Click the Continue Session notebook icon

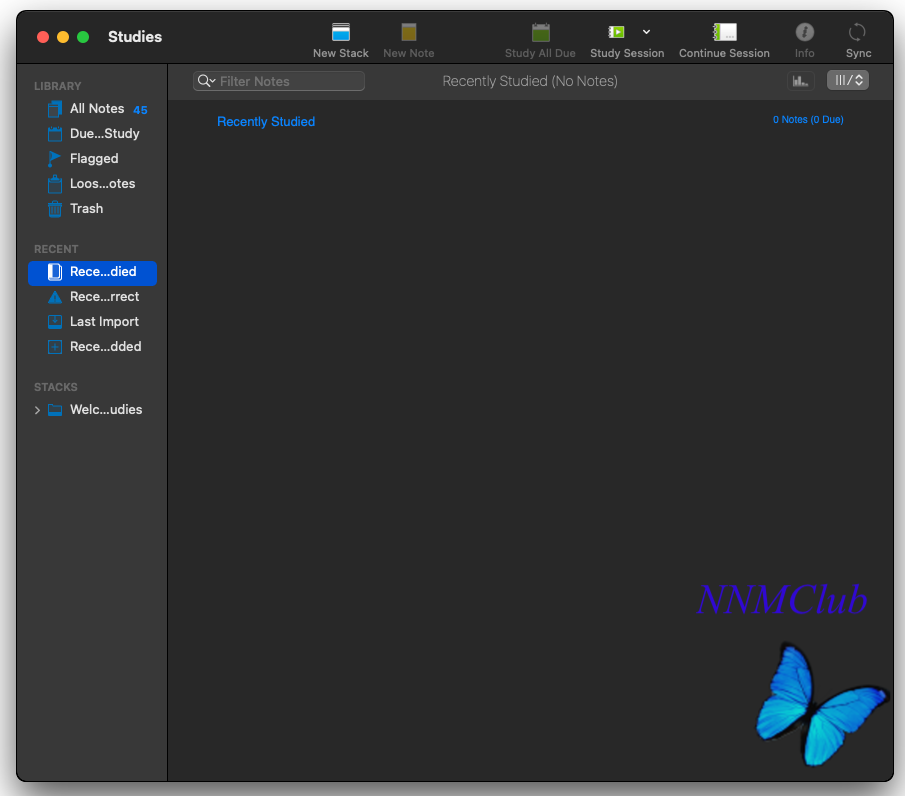tap(724, 32)
